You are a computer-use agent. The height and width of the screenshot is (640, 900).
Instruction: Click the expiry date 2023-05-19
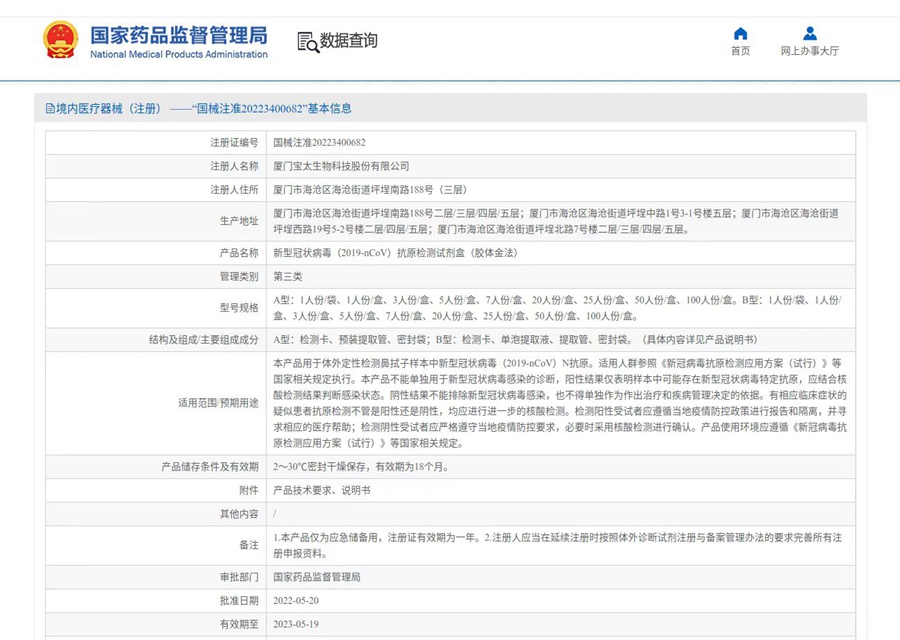pyautogui.click(x=298, y=623)
